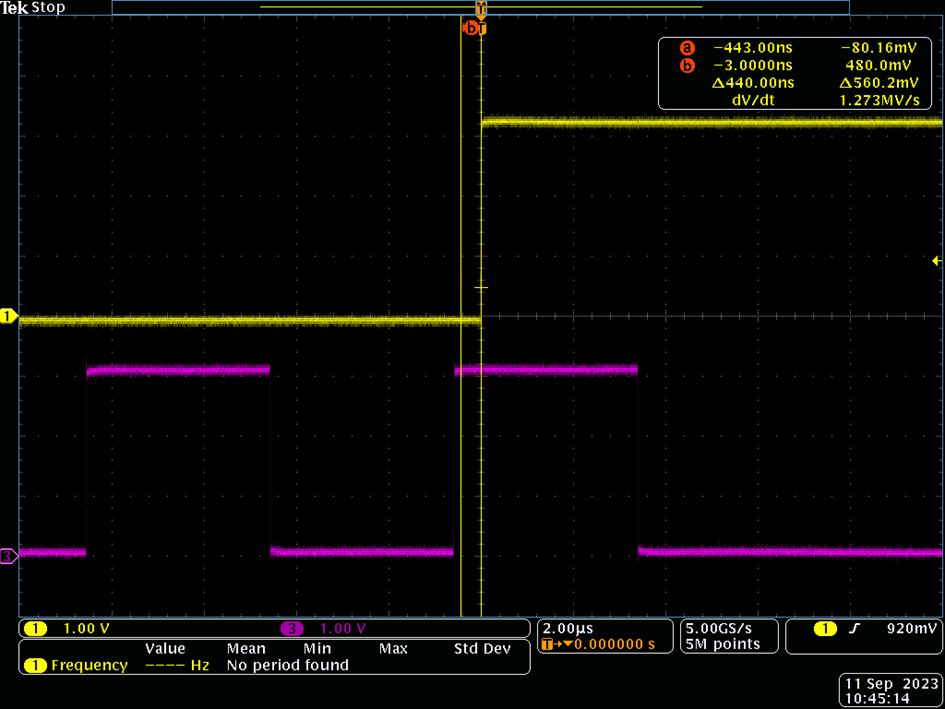The width and height of the screenshot is (945, 709).
Task: Select channel 1 badge showing 1.00 V
Action: [66, 629]
